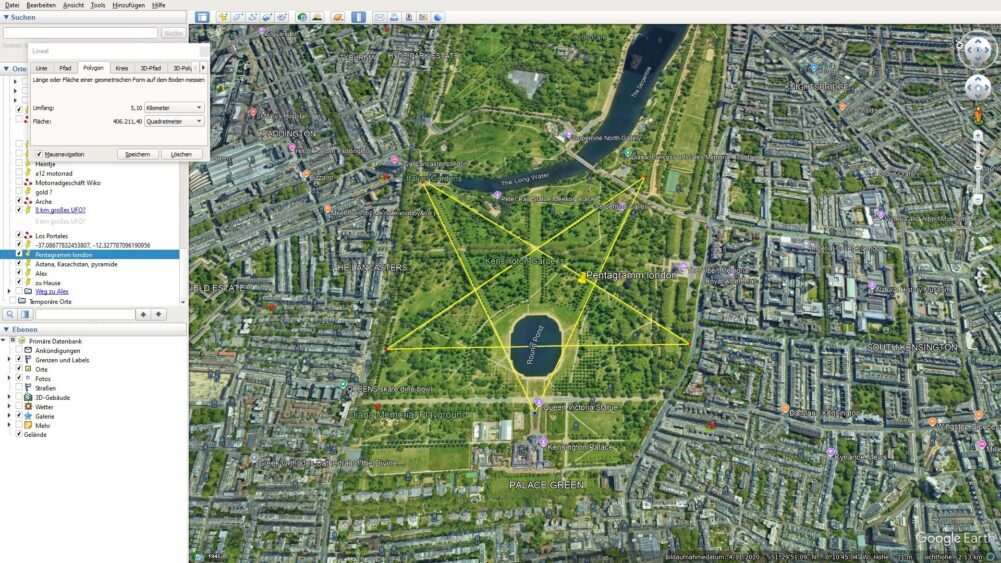Switch to the Linie tab

pos(41,68)
